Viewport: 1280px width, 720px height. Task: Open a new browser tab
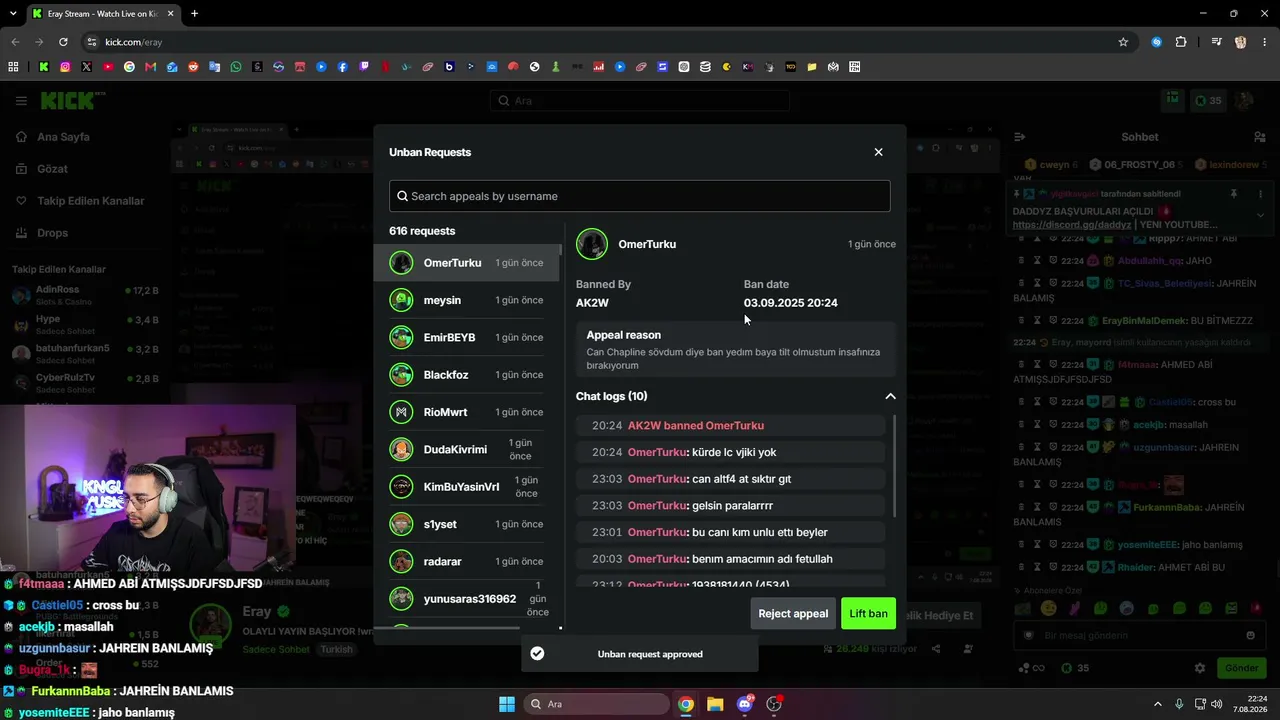[194, 14]
